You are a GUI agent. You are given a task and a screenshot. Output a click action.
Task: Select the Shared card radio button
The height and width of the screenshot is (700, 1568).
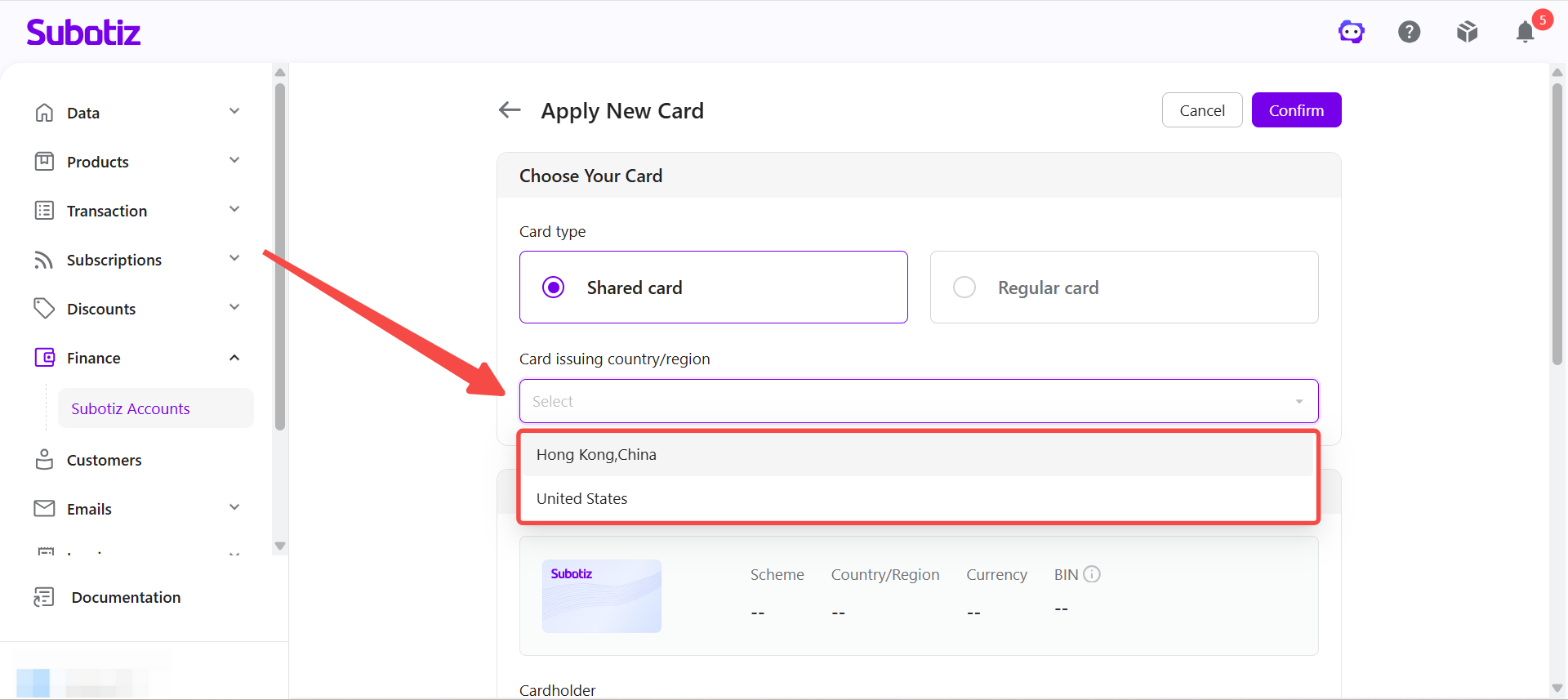[x=554, y=288]
